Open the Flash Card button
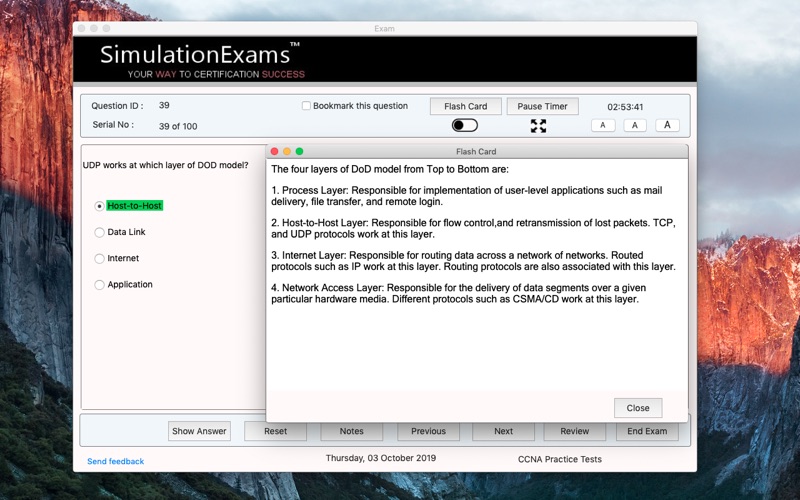Image resolution: width=800 pixels, height=500 pixels. 465,106
